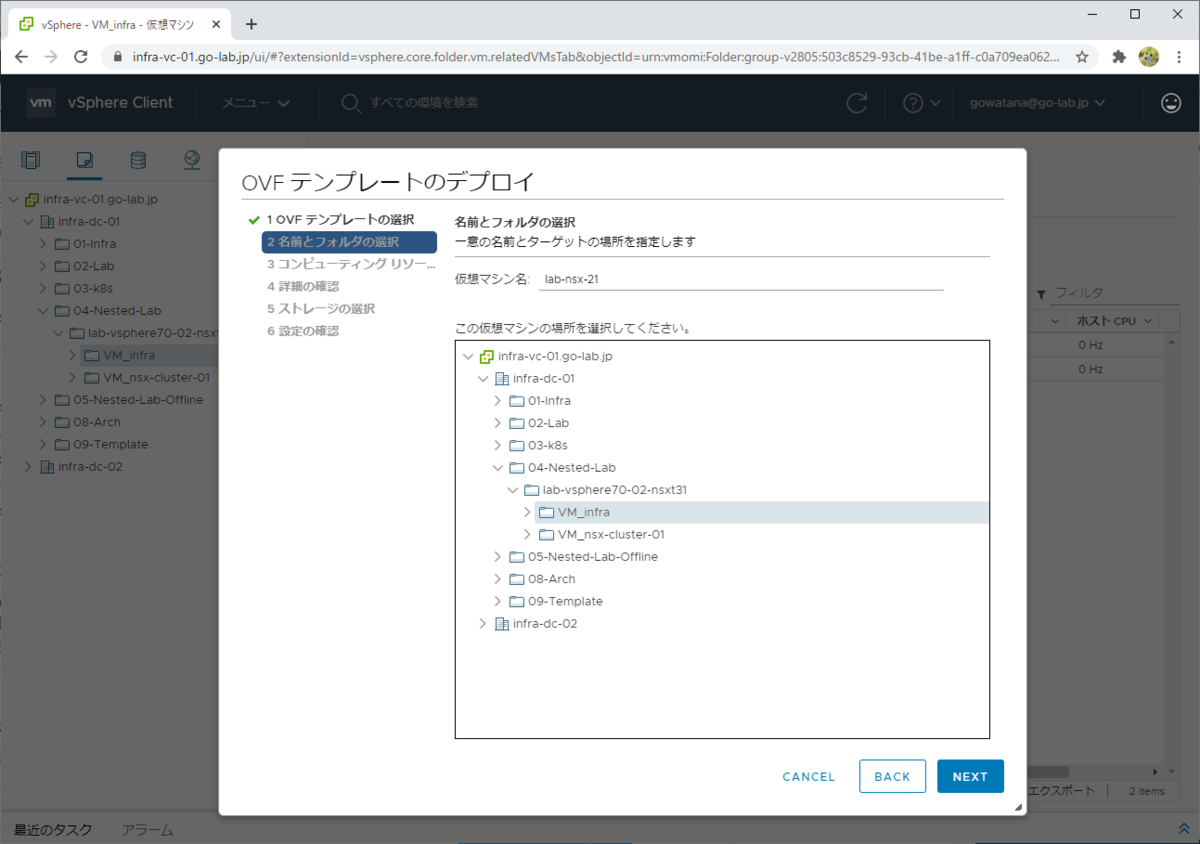
Task: Select infra-dc-02 datacenter in dialog tree
Action: 536,624
